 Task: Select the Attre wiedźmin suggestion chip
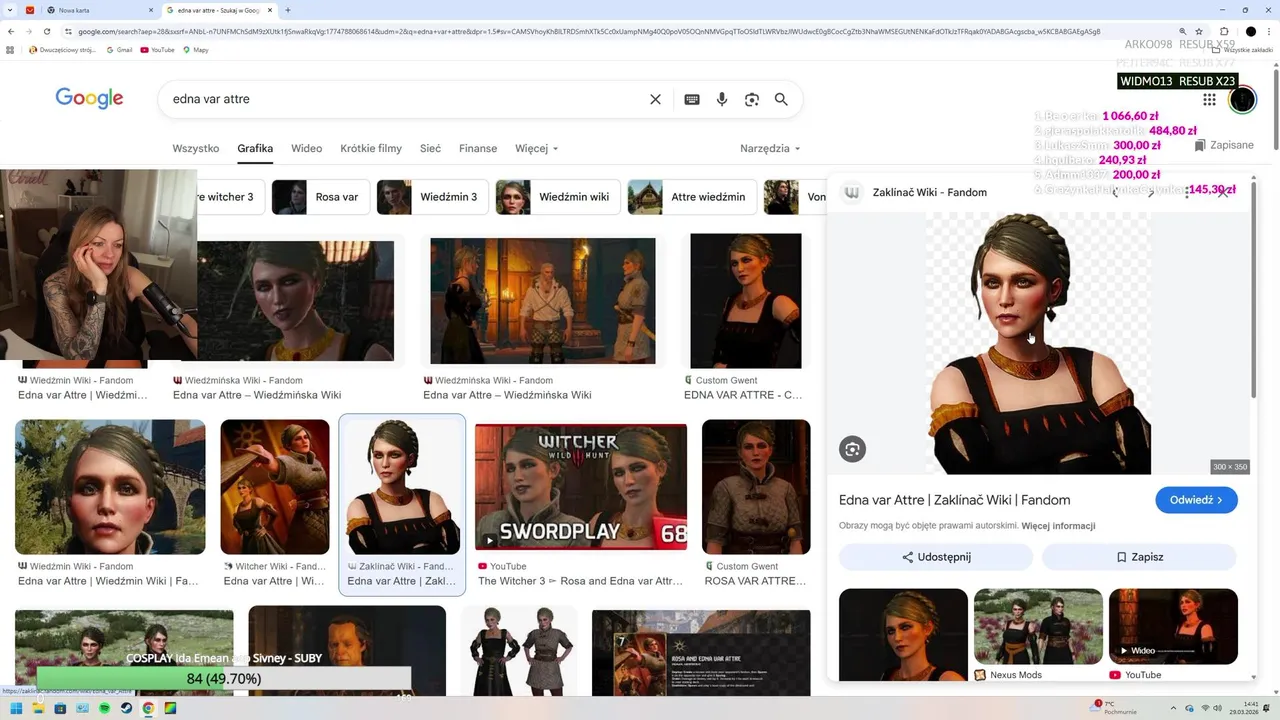(x=691, y=197)
